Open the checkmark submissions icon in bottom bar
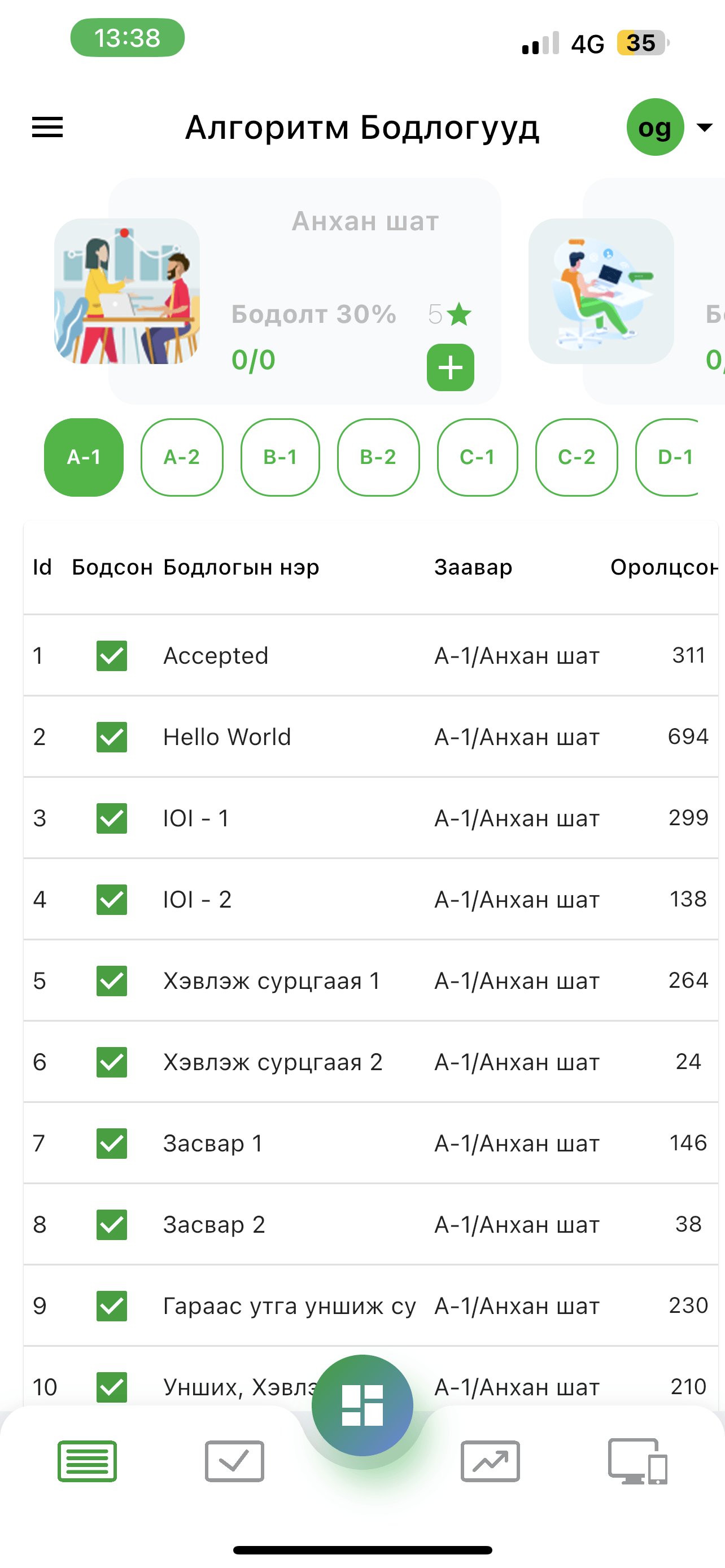Screen dimensions: 725x1568 pos(234,1461)
